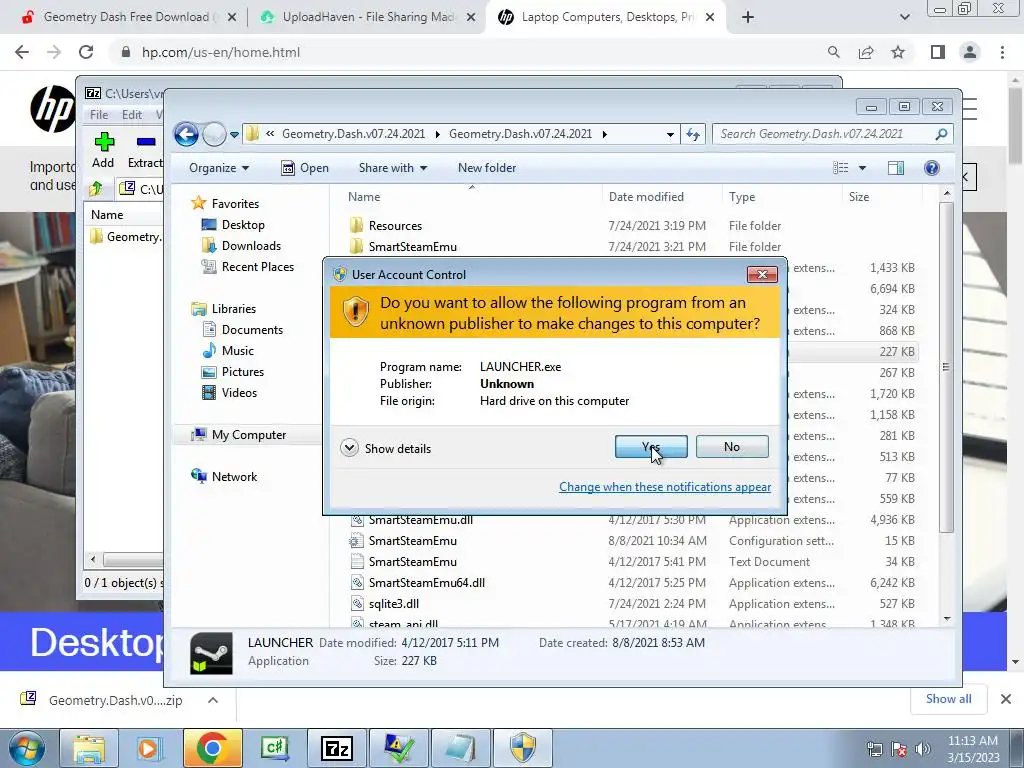This screenshot has height=768, width=1024.
Task: Click the Explorer help icon
Action: [x=931, y=168]
